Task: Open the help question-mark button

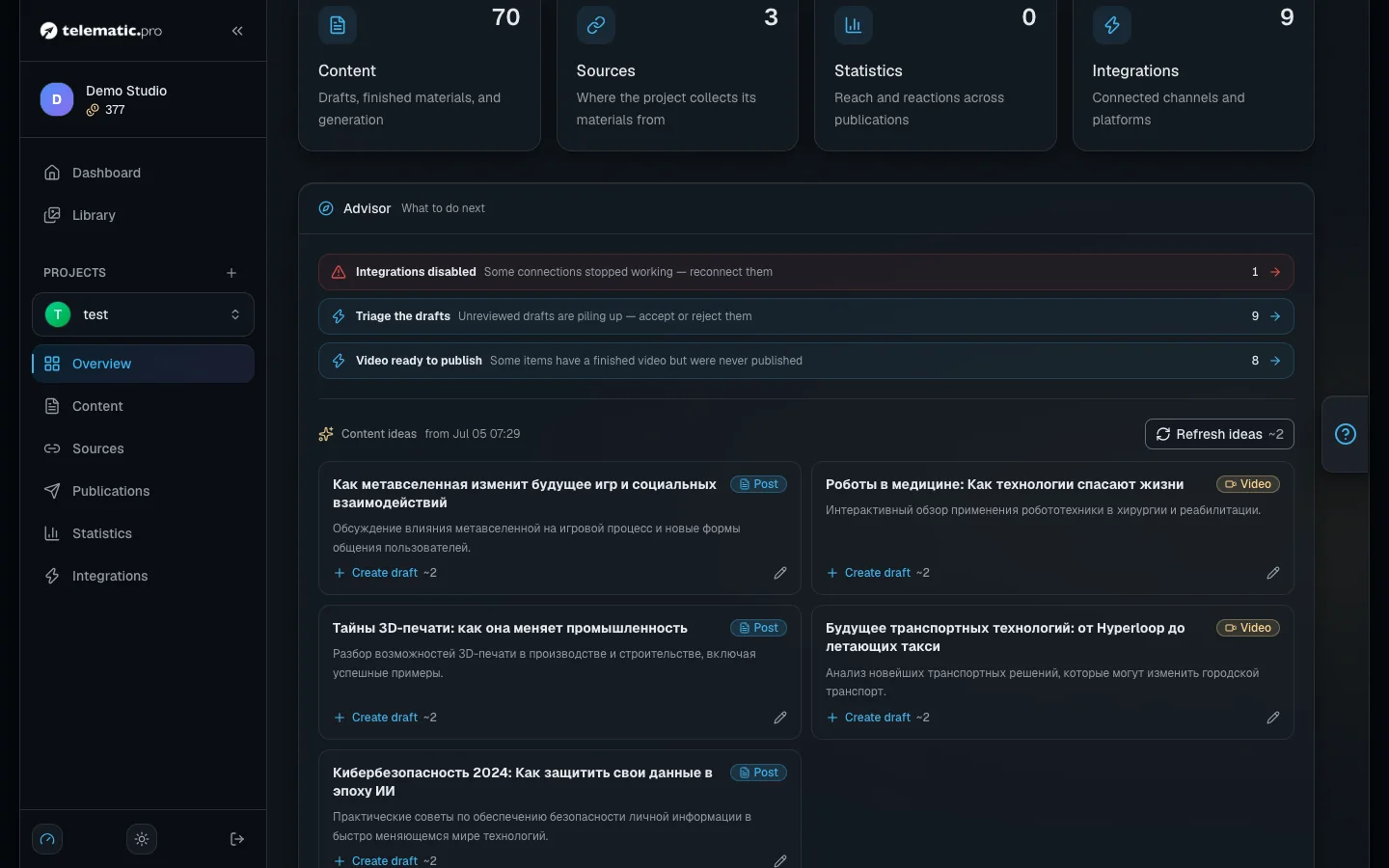Action: (x=1346, y=434)
